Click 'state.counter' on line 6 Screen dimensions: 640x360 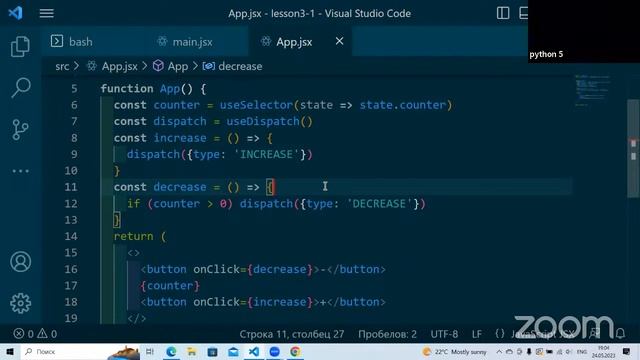pos(402,105)
